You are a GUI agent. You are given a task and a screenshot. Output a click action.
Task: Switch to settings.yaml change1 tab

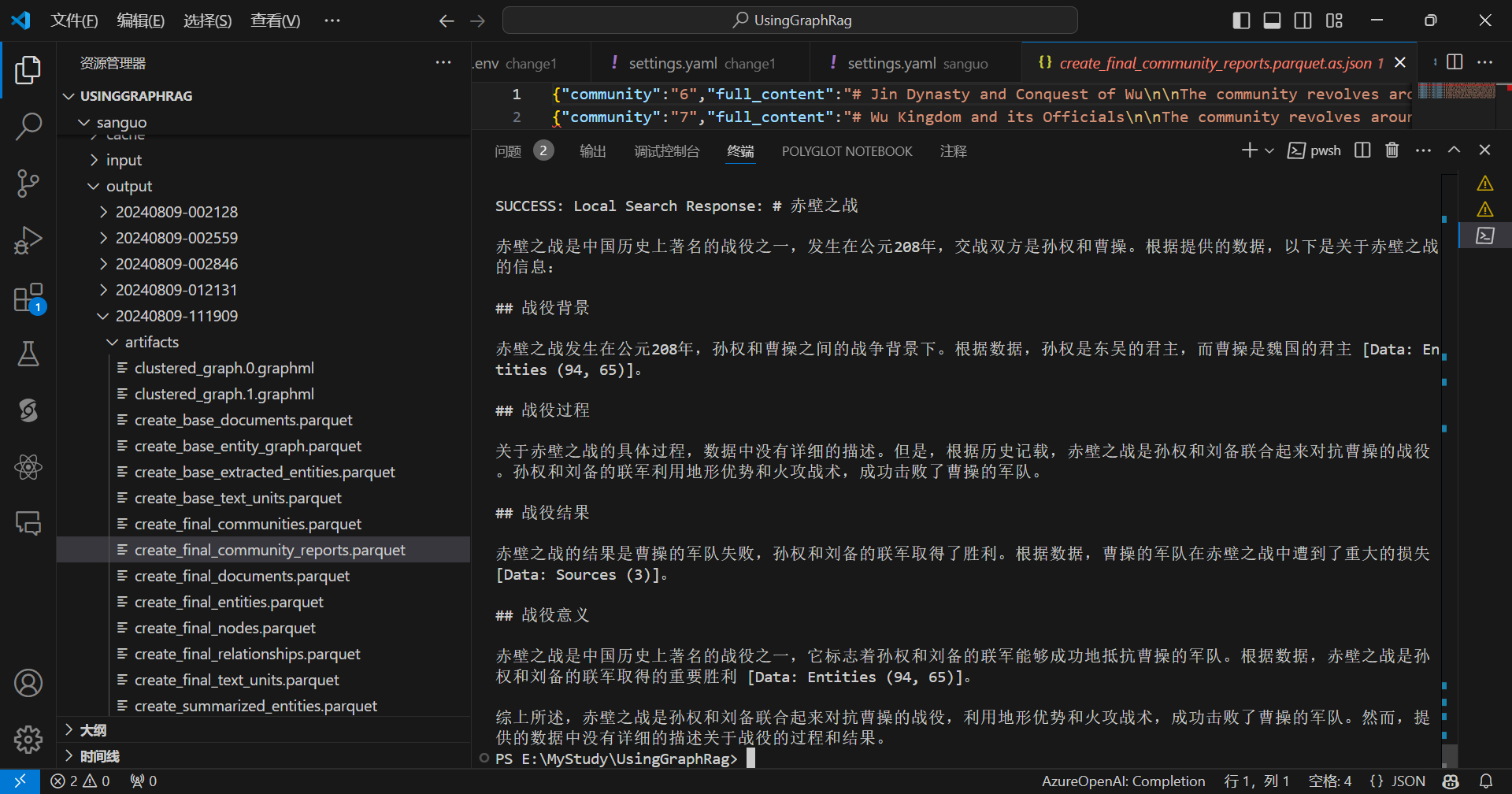pos(700,63)
